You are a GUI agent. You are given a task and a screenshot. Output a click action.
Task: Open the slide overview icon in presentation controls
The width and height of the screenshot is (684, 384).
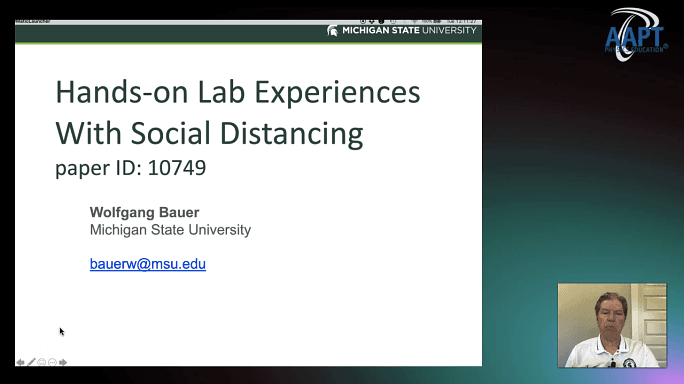[42, 362]
